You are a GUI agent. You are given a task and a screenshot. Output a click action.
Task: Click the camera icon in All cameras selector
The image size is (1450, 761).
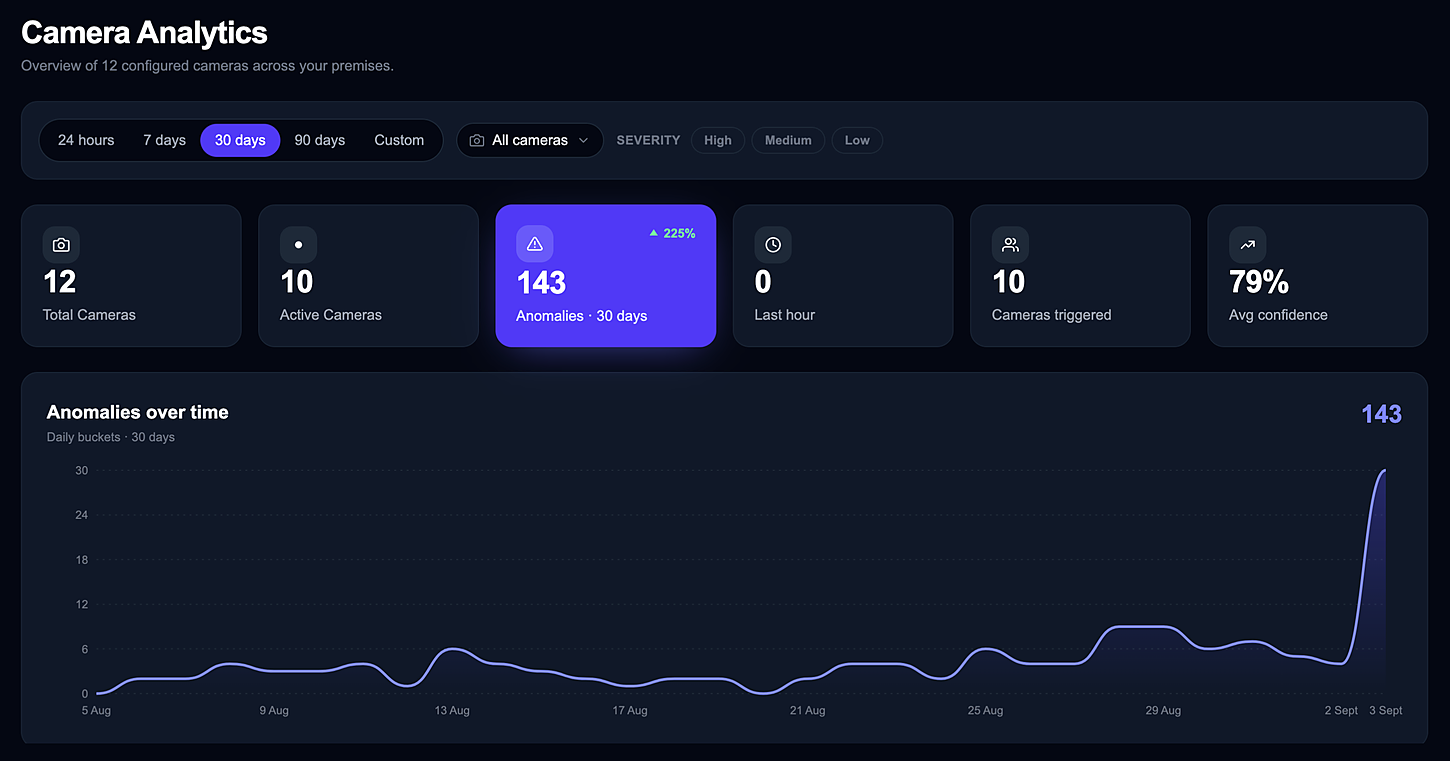tap(477, 141)
